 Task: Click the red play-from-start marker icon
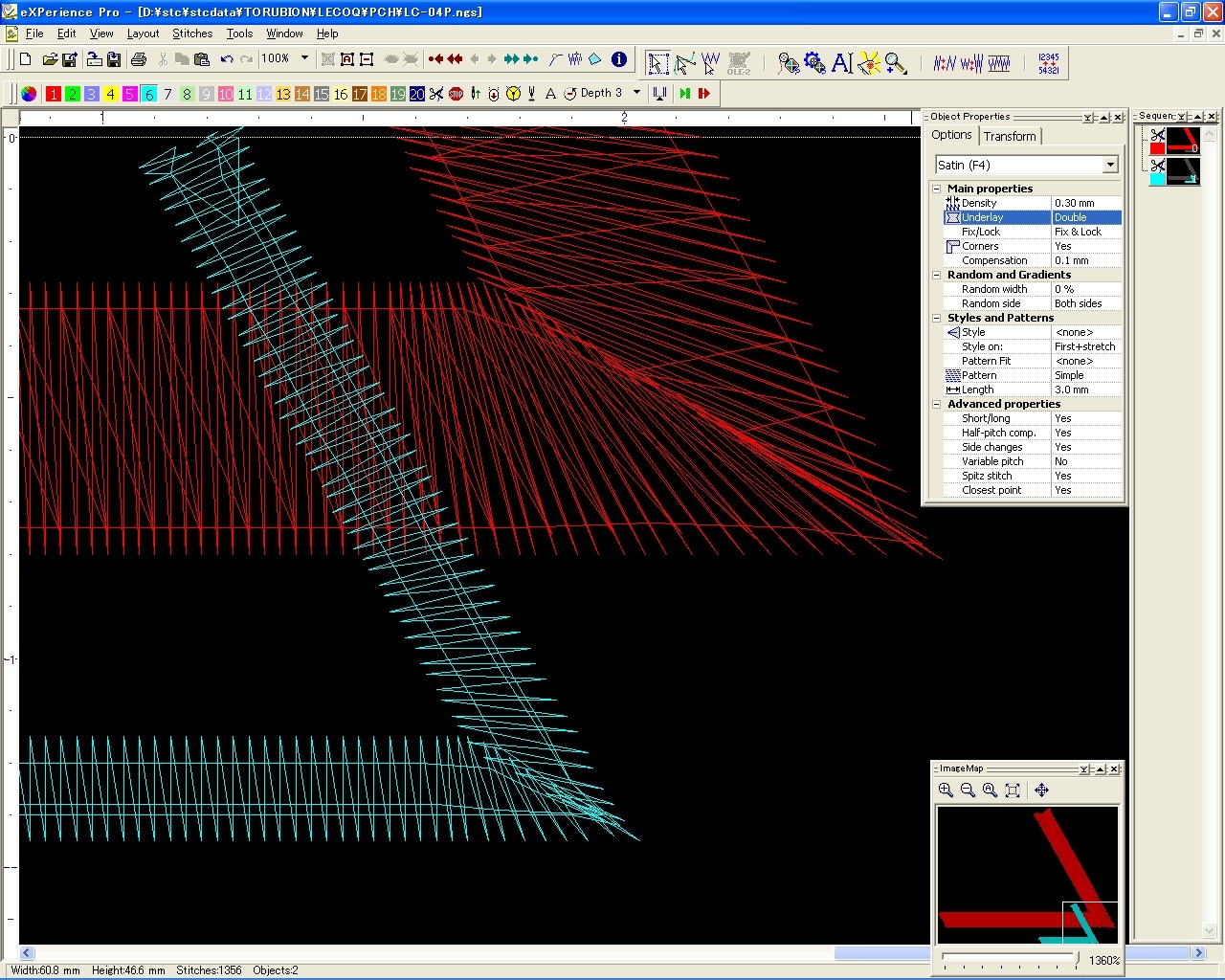[704, 94]
